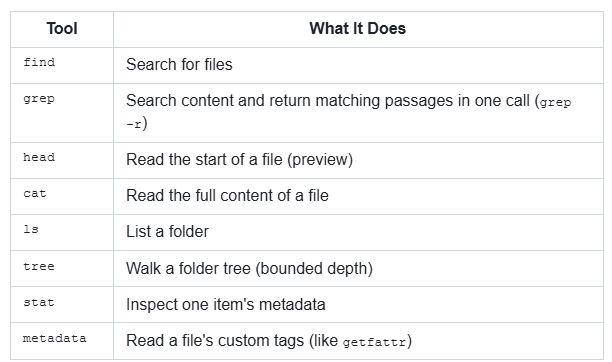612x362 pixels.
Task: Click the 'tree' tool name
Action: tap(39, 266)
